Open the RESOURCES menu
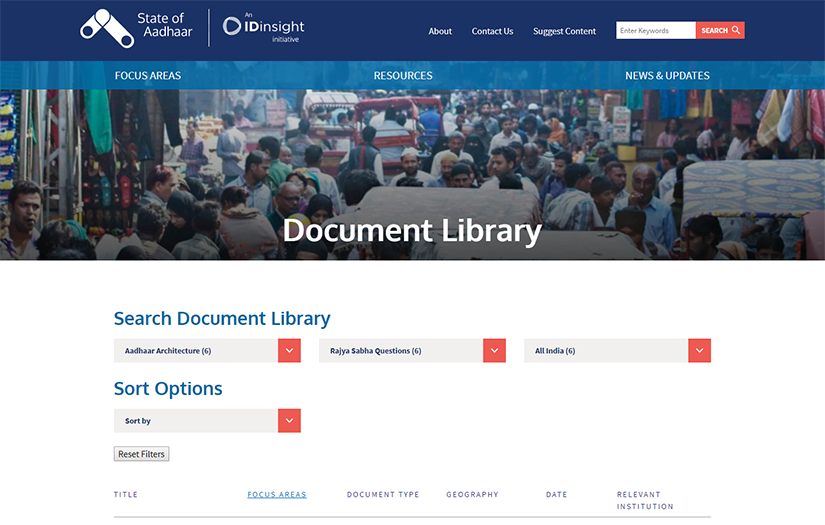The width and height of the screenshot is (825, 525). click(403, 75)
